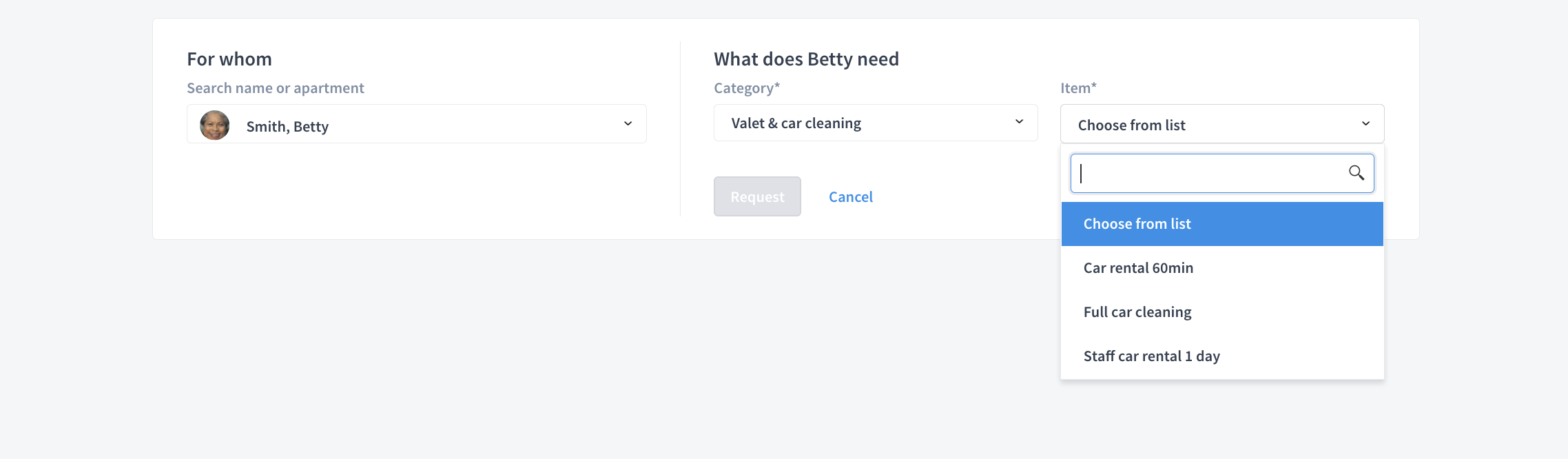The width and height of the screenshot is (1568, 459).
Task: Collapse the Item dropdown chevron
Action: 1365,123
